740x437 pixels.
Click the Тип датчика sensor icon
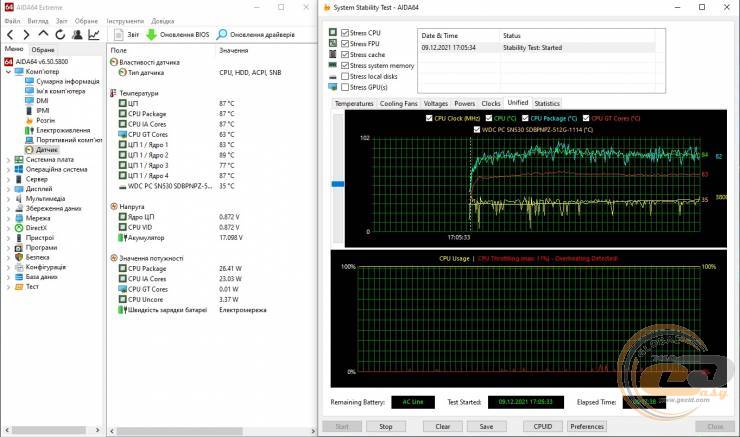123,72
